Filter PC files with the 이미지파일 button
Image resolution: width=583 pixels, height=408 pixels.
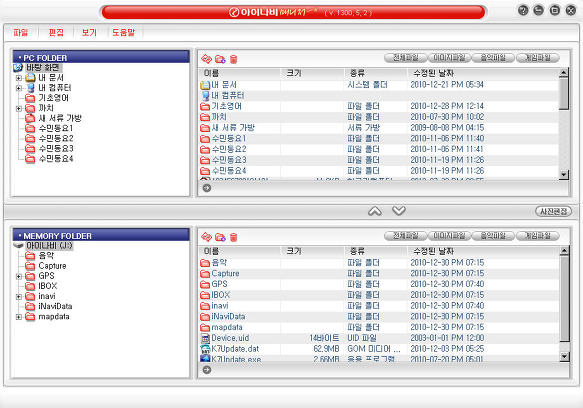(449, 58)
